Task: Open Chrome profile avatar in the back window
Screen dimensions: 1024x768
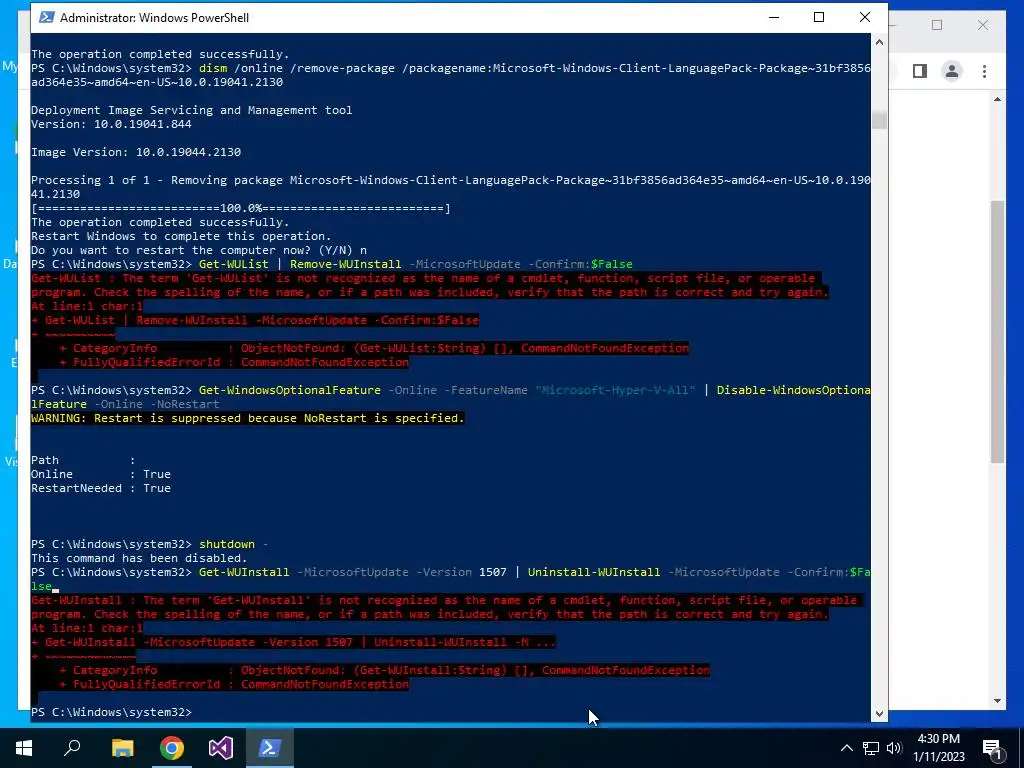Action: (952, 71)
